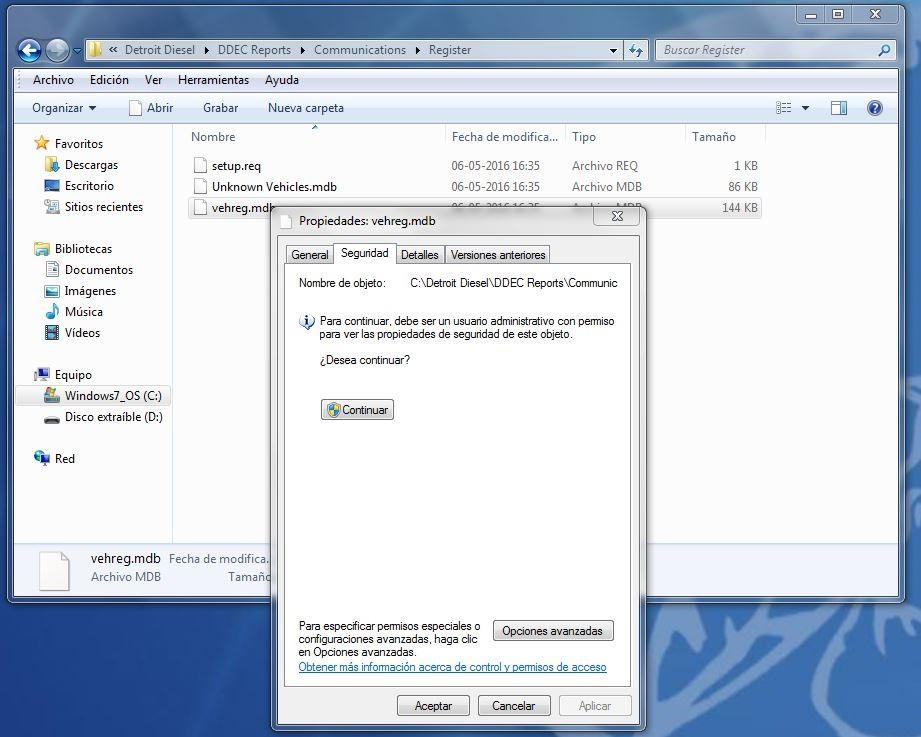921x737 pixels.
Task: Click Aceptar in the properties dialog
Action: click(433, 706)
